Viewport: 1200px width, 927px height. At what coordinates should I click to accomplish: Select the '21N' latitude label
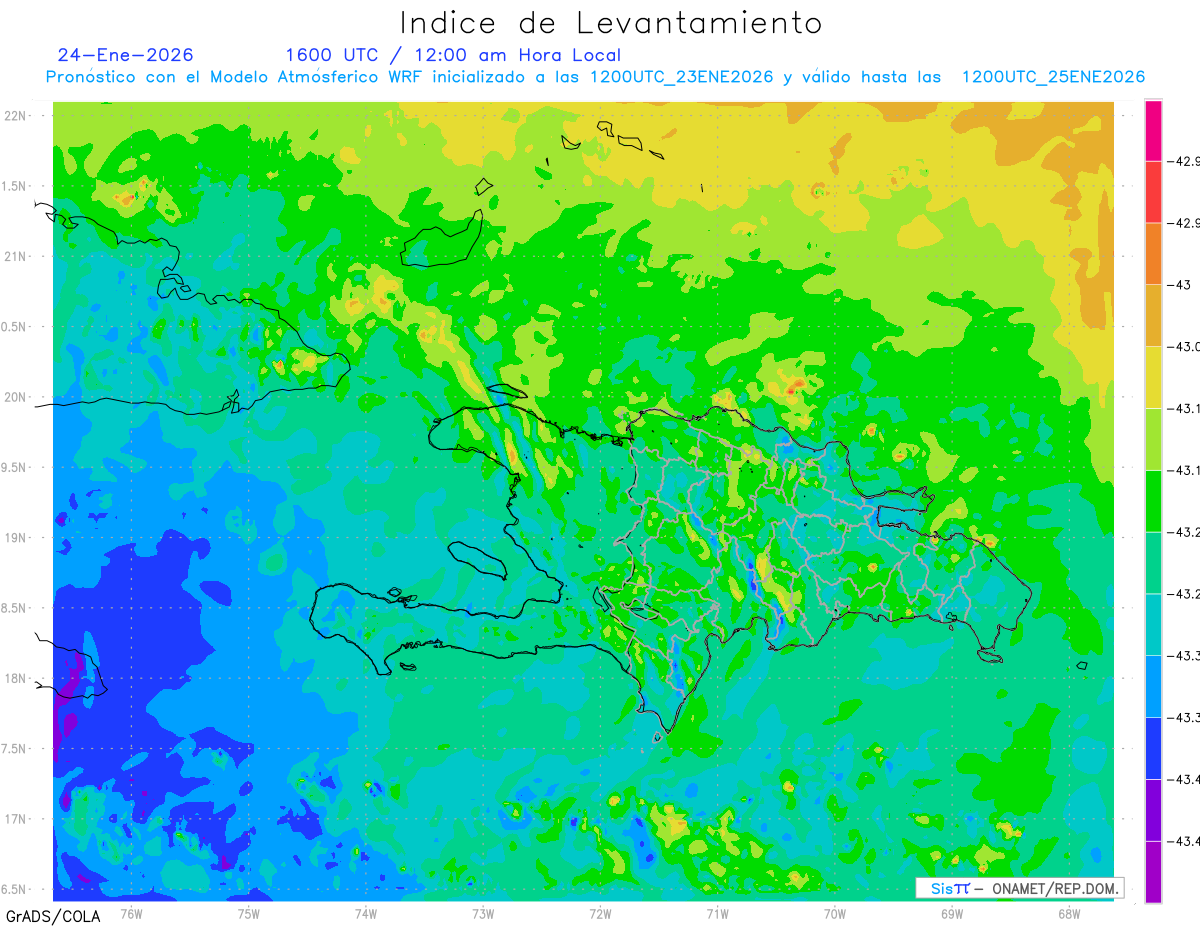[16, 256]
